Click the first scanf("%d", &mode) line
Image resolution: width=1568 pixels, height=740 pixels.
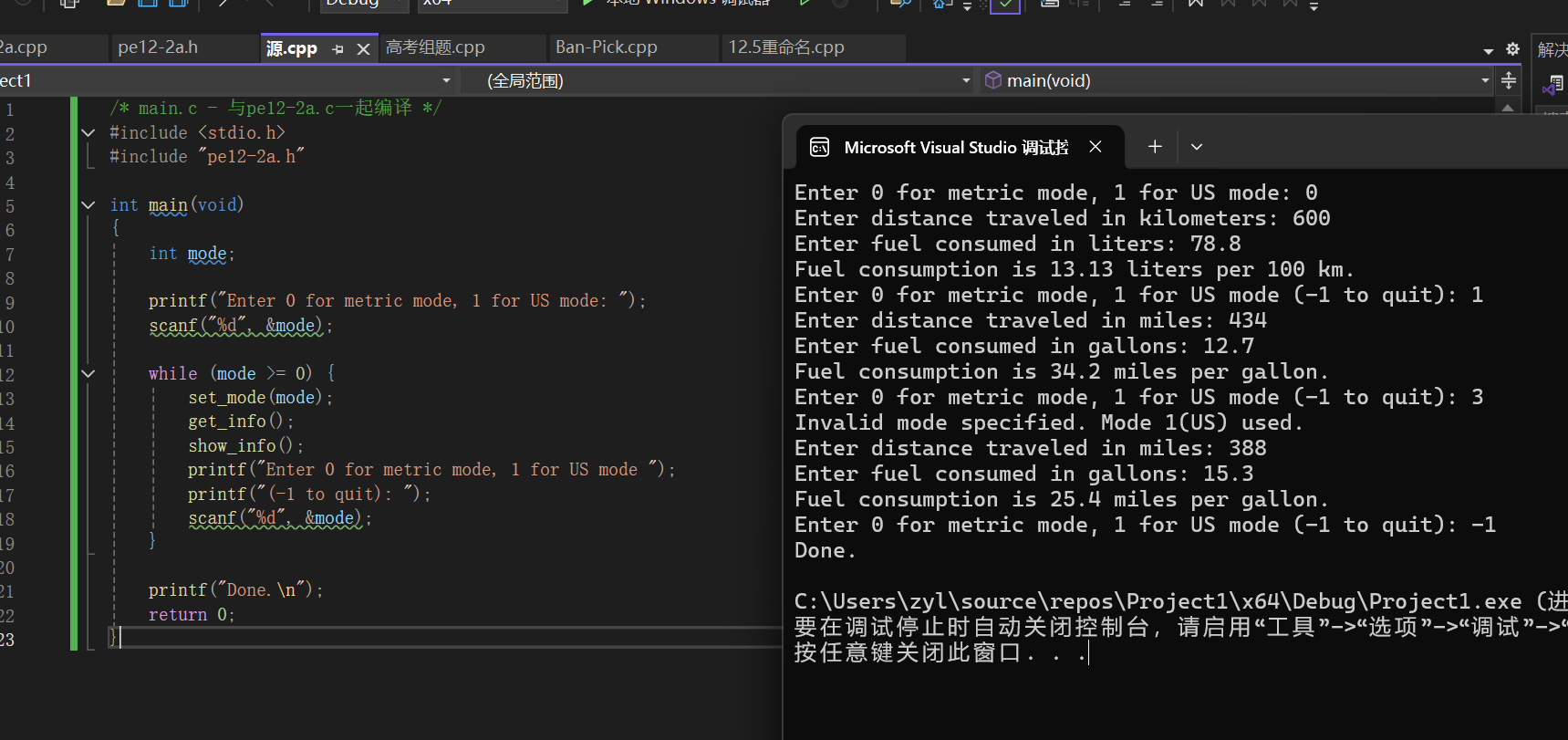[241, 326]
